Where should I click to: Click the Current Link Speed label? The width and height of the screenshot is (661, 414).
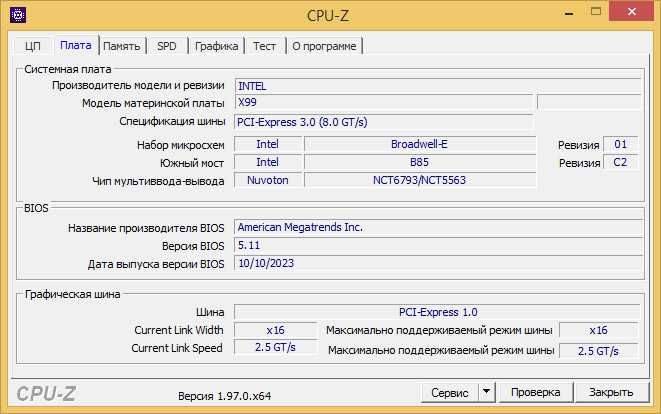(x=177, y=348)
